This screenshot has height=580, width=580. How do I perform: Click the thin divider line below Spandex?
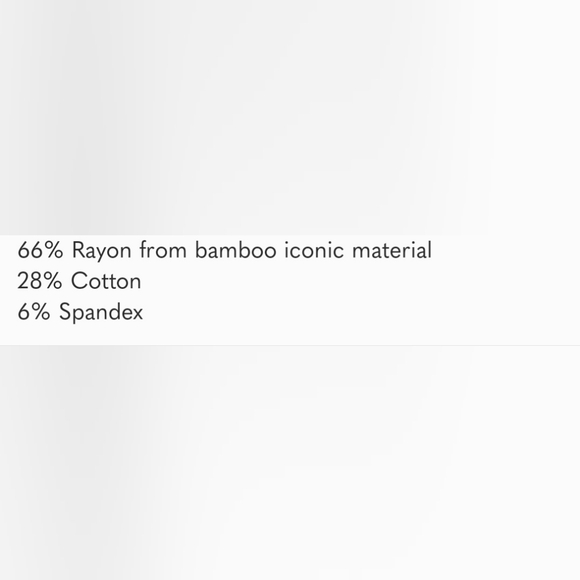pos(290,345)
